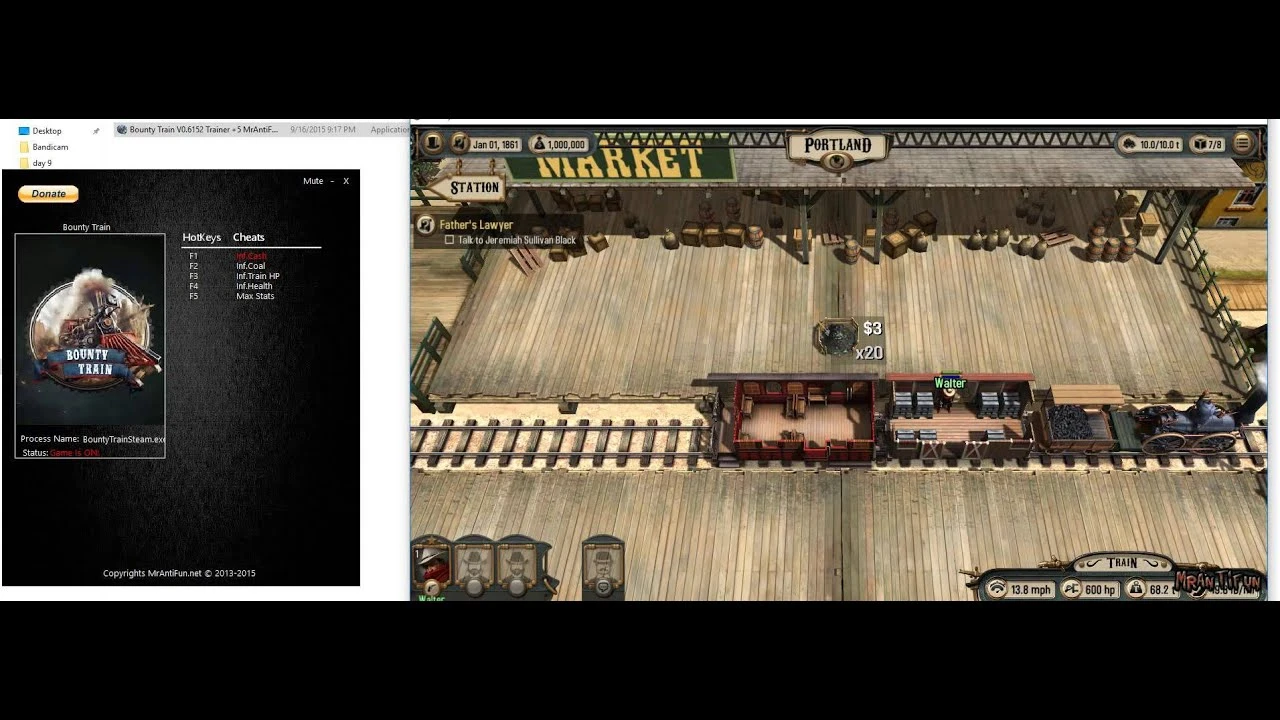Click the Bounty Train trainer file icon
This screenshot has height=720, width=1280.
pos(122,130)
